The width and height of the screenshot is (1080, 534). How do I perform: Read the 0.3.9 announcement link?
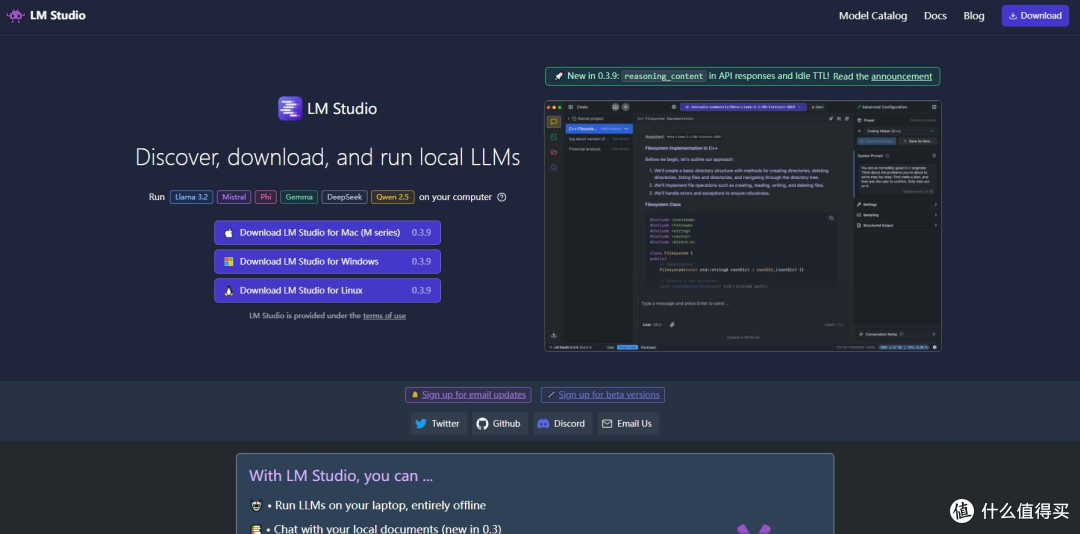click(901, 76)
